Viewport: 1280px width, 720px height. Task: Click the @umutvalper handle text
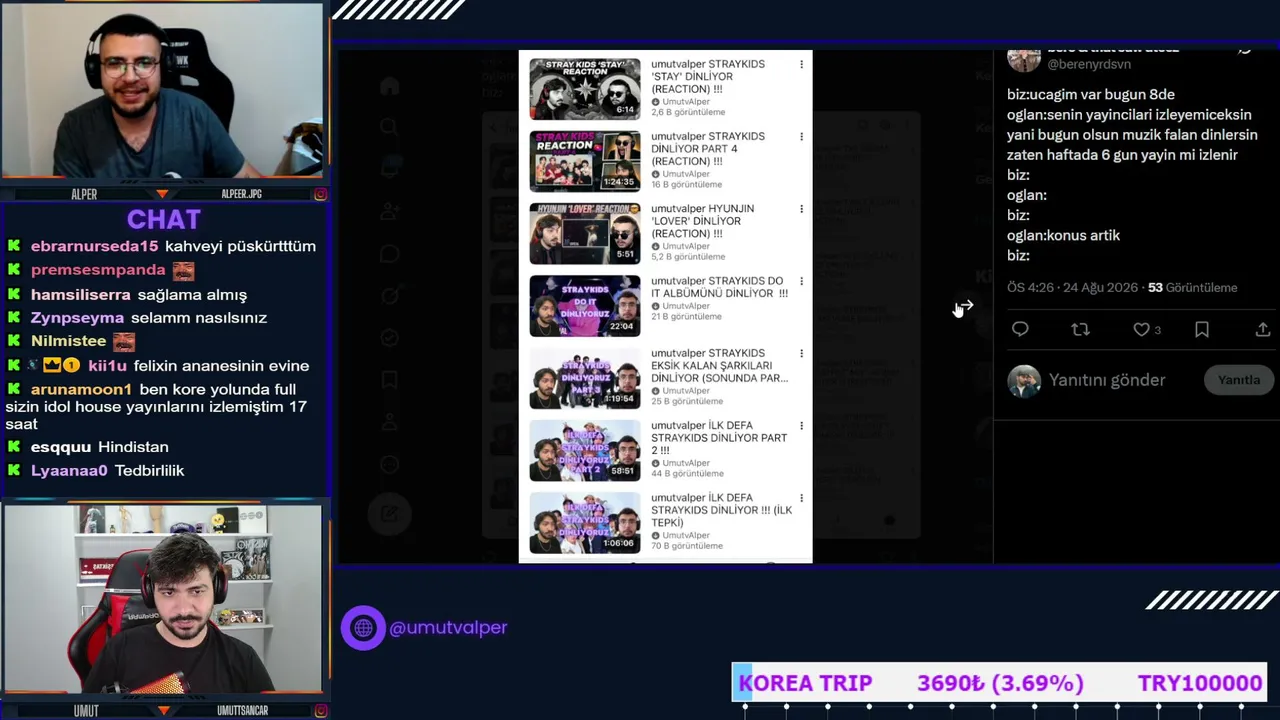(x=448, y=628)
